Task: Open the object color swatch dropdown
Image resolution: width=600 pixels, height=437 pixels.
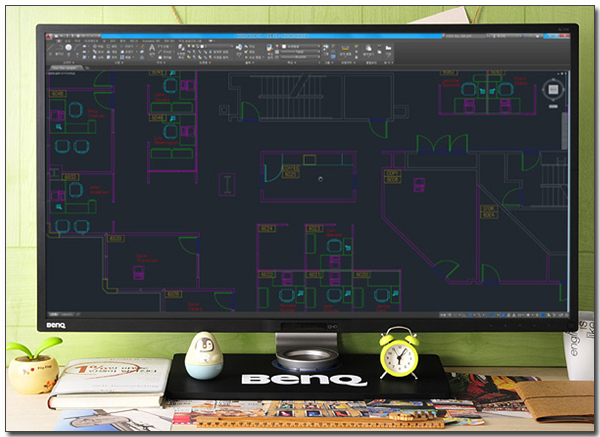Action: coord(301,46)
